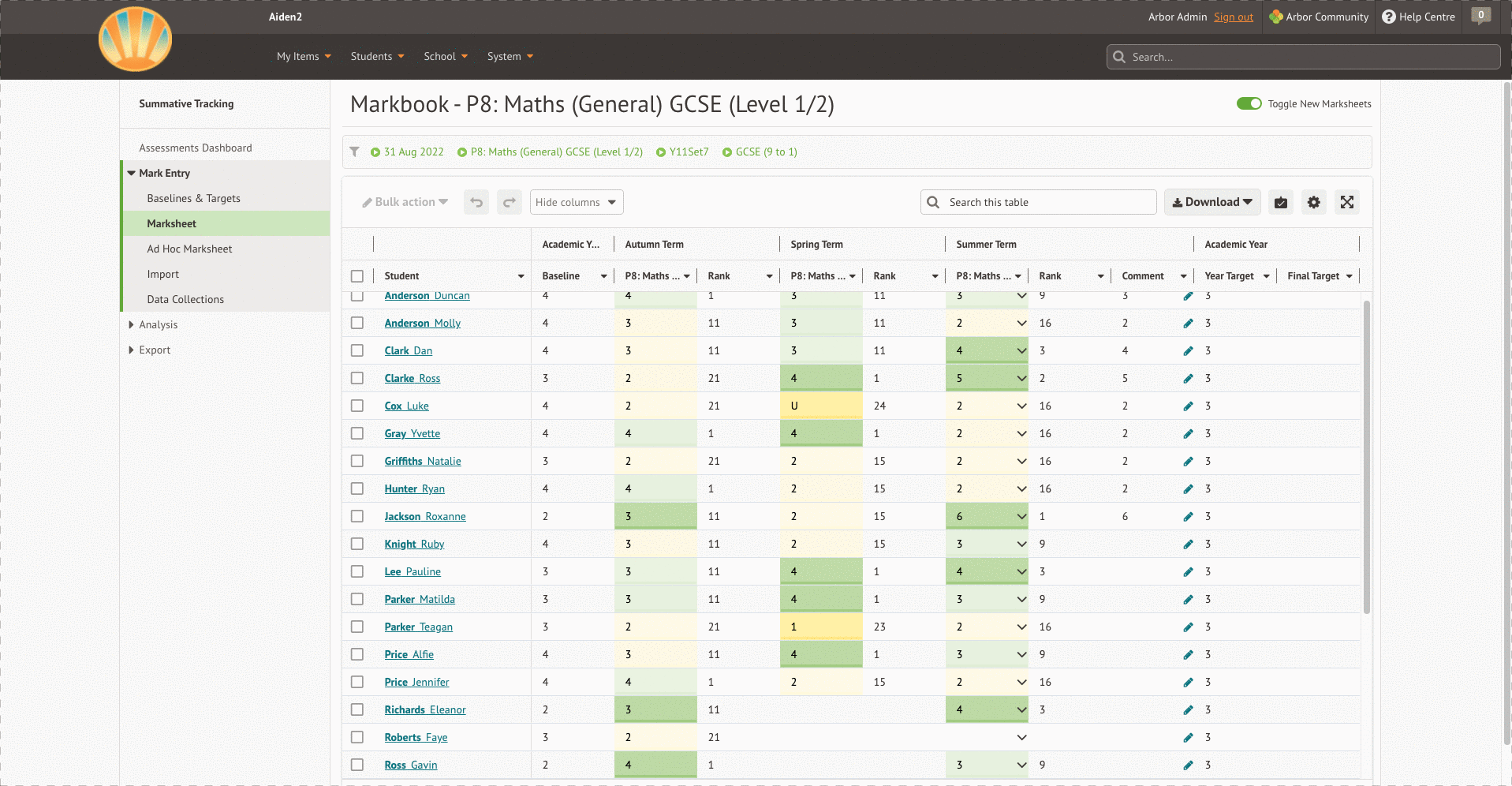Click the redo arrow in the marksheet toolbar

(x=510, y=202)
